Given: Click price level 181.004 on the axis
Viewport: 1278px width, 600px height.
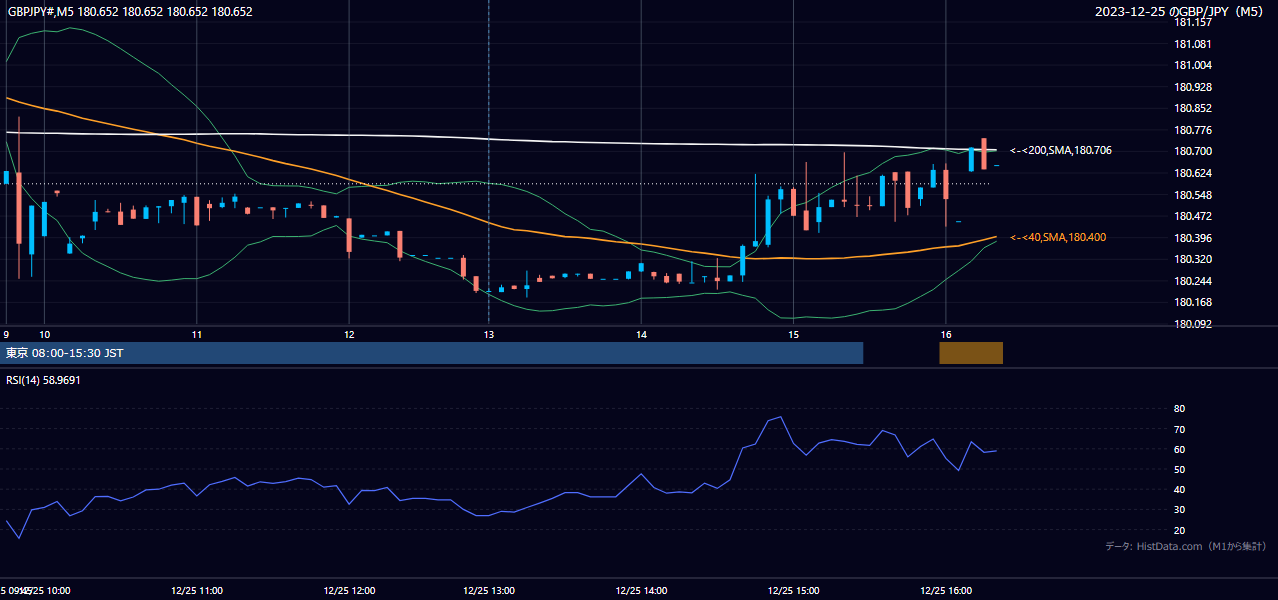Looking at the screenshot, I should coord(1192,65).
